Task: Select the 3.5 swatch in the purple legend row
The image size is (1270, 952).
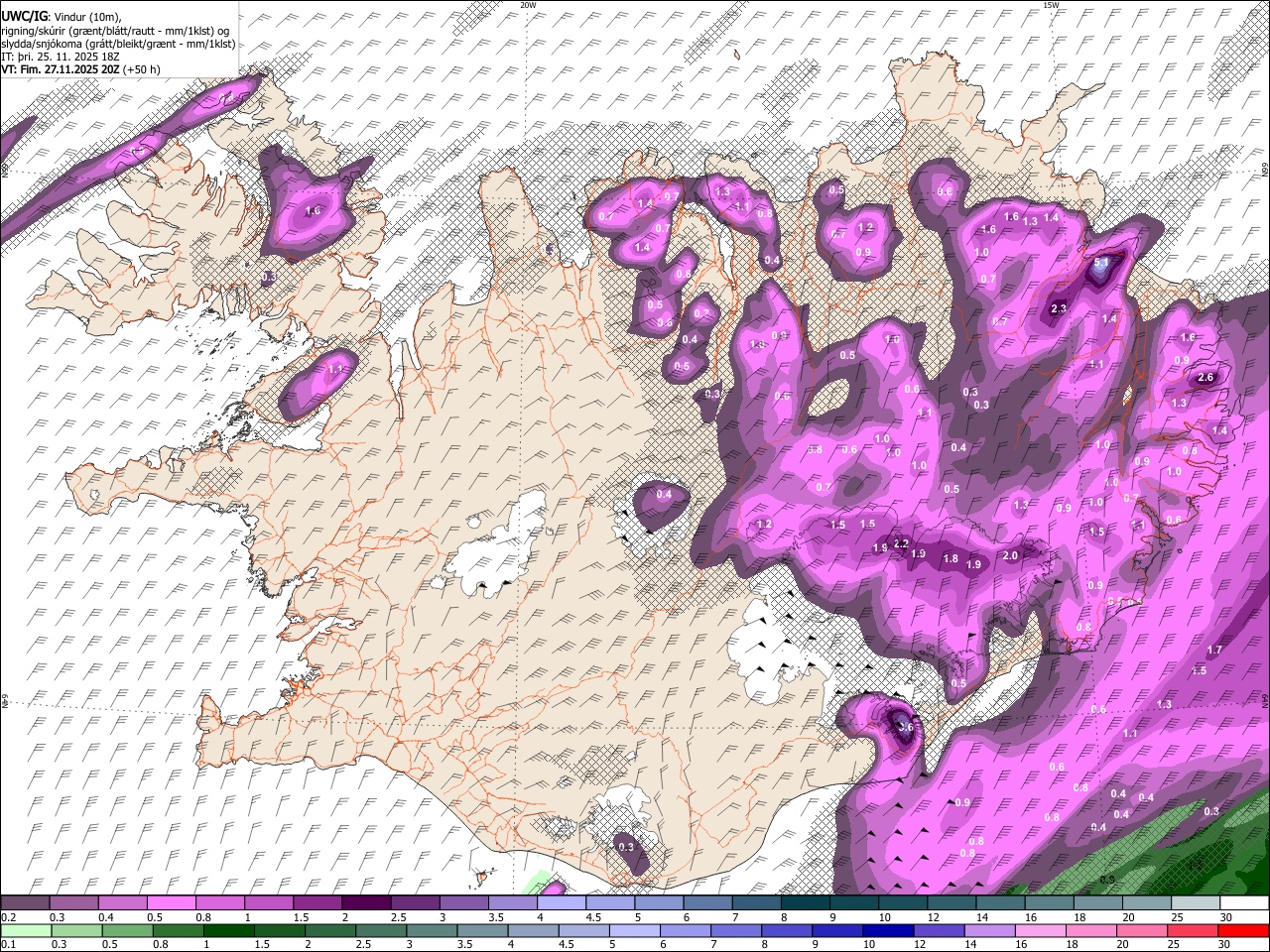Action: click(x=513, y=903)
